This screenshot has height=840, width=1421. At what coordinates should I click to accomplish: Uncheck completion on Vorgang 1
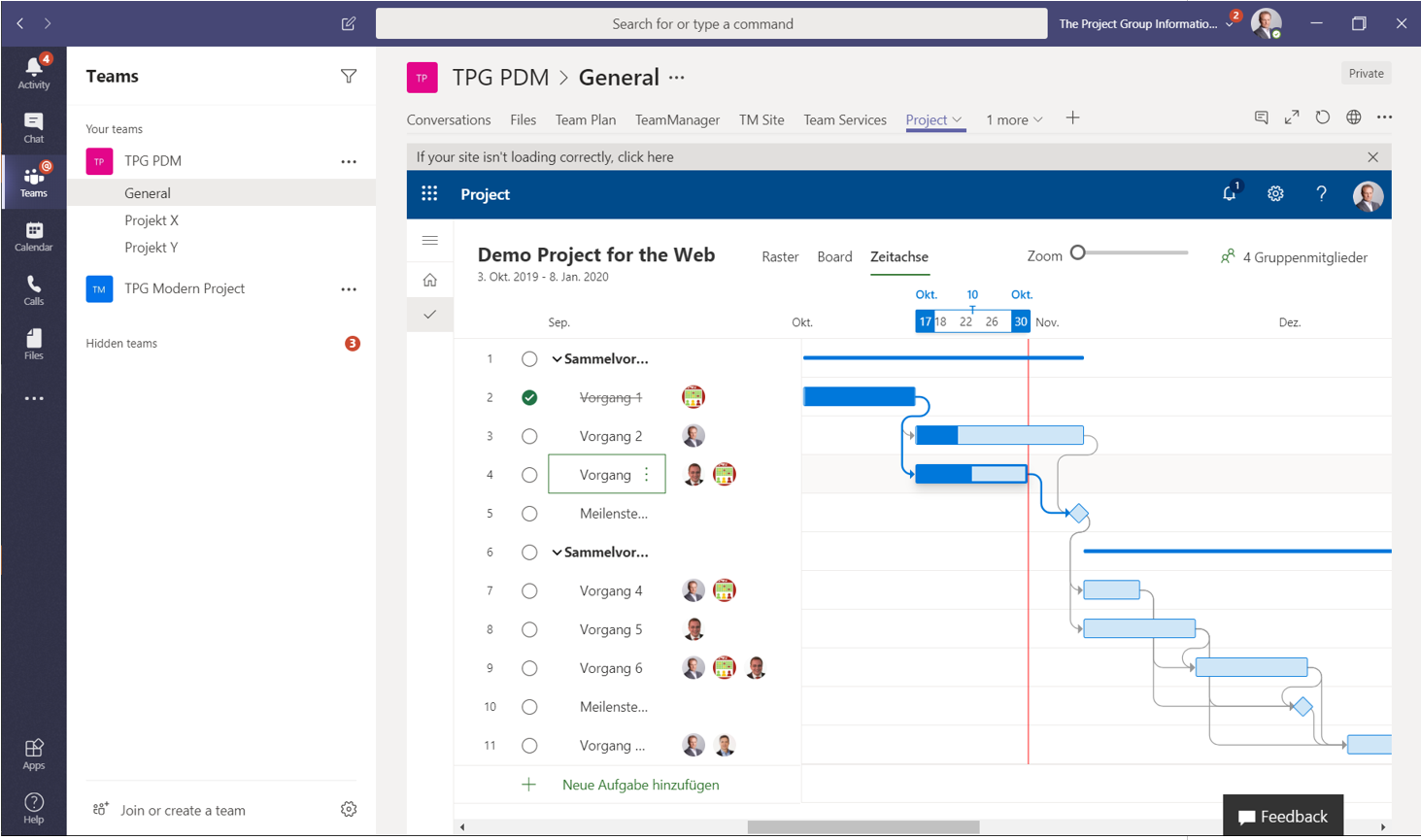pos(529,396)
